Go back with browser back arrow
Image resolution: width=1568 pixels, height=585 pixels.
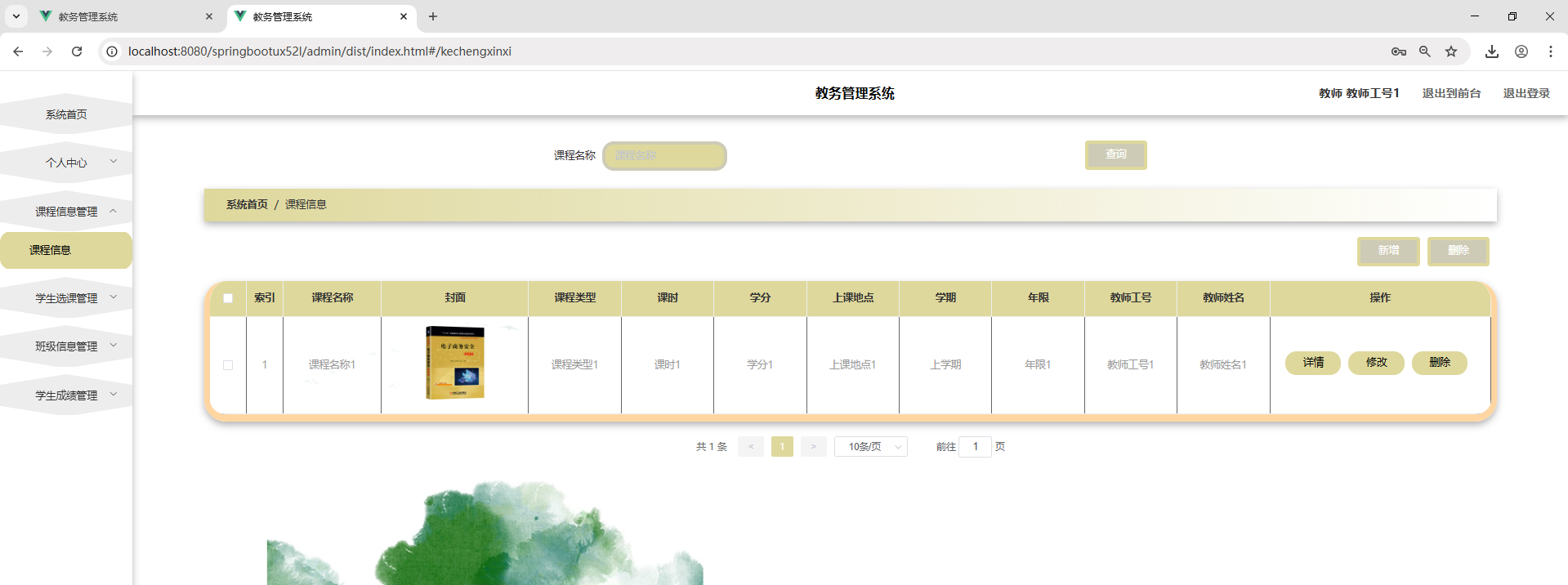coord(18,51)
